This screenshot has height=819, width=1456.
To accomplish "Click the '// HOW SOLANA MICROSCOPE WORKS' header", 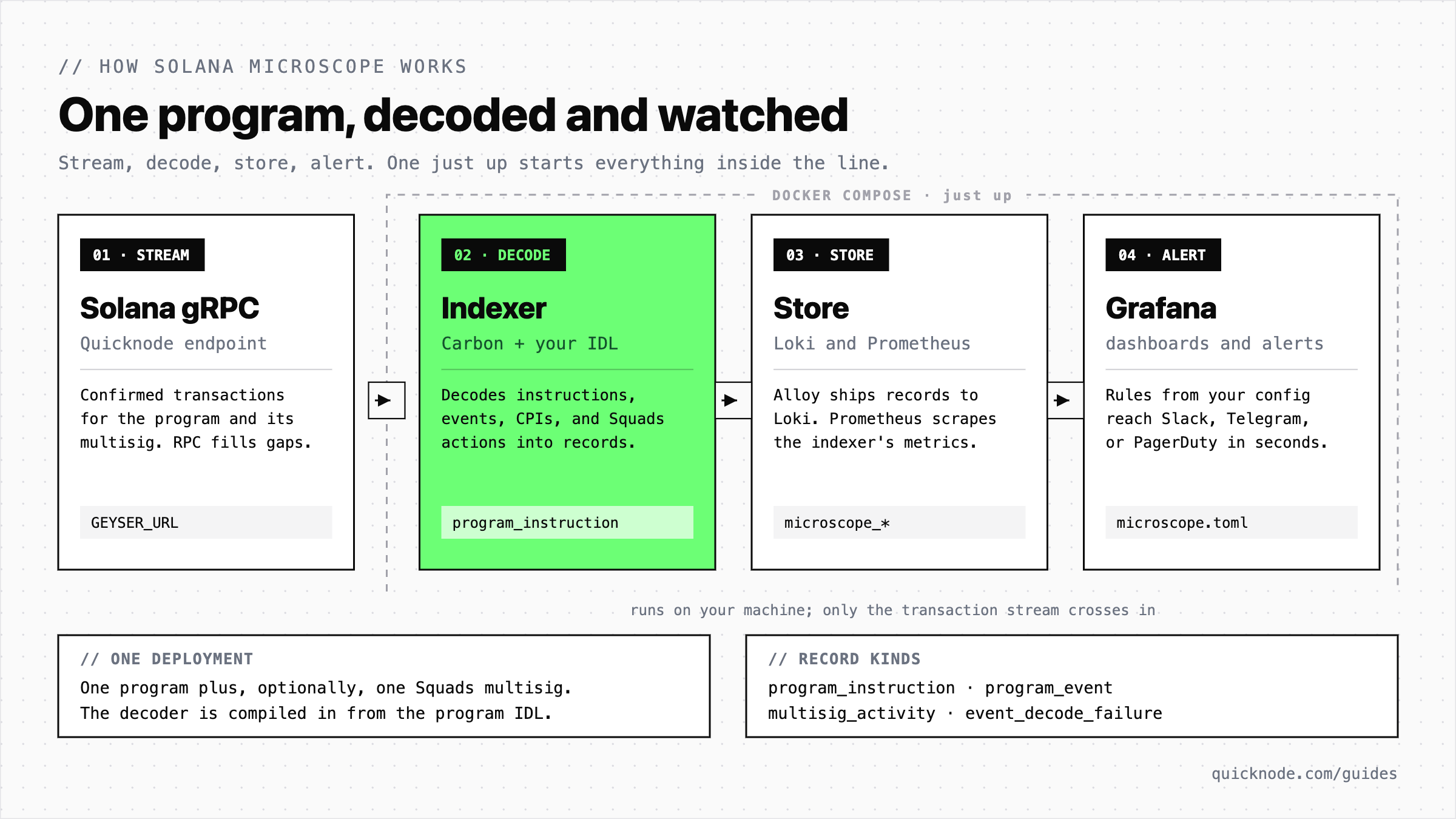I will [263, 67].
